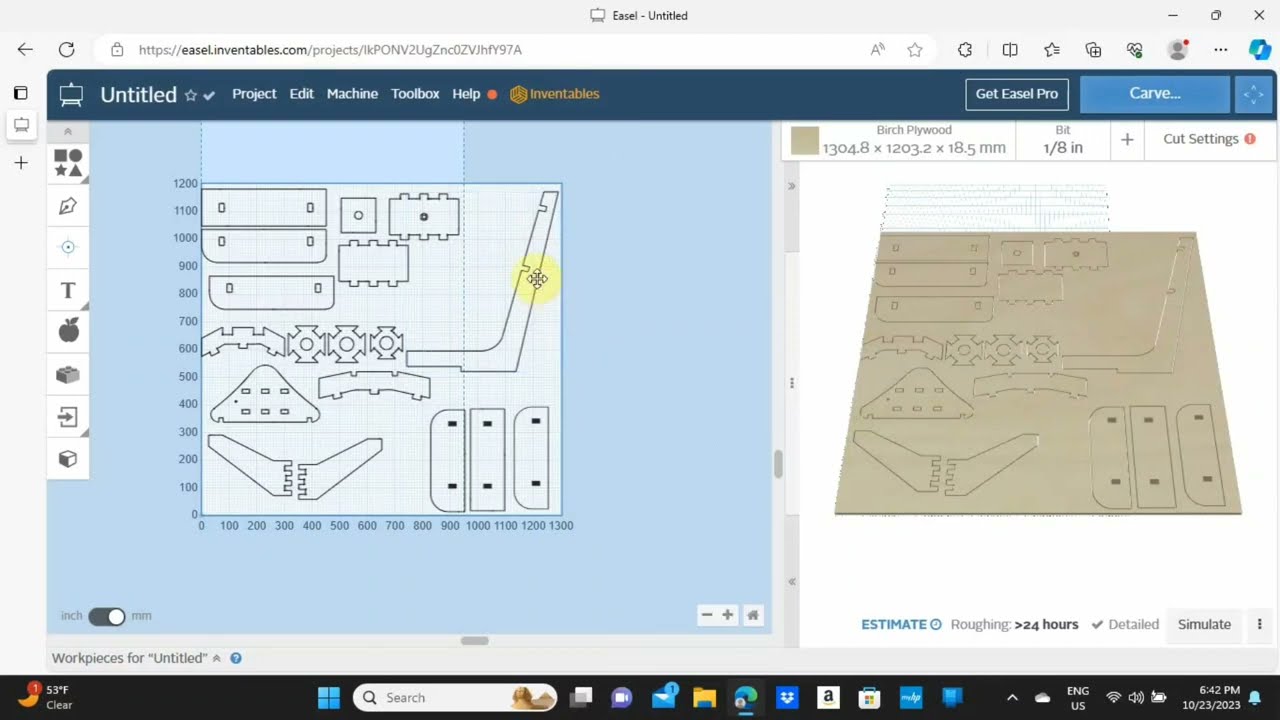Select the Text tool
This screenshot has width=1280, height=720.
tap(68, 290)
